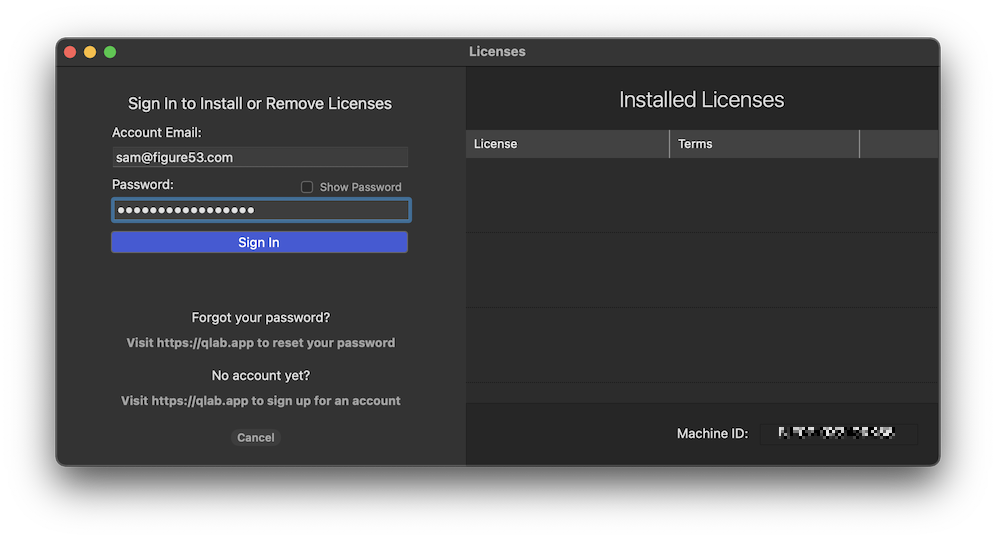
Task: Click the "Show Password" label text
Action: [x=360, y=187]
